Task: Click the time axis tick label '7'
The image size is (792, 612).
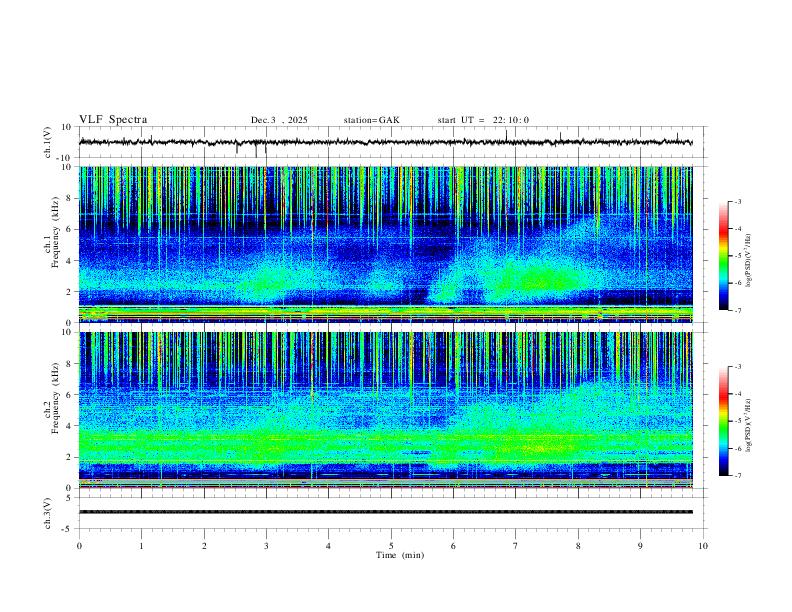Action: point(516,546)
